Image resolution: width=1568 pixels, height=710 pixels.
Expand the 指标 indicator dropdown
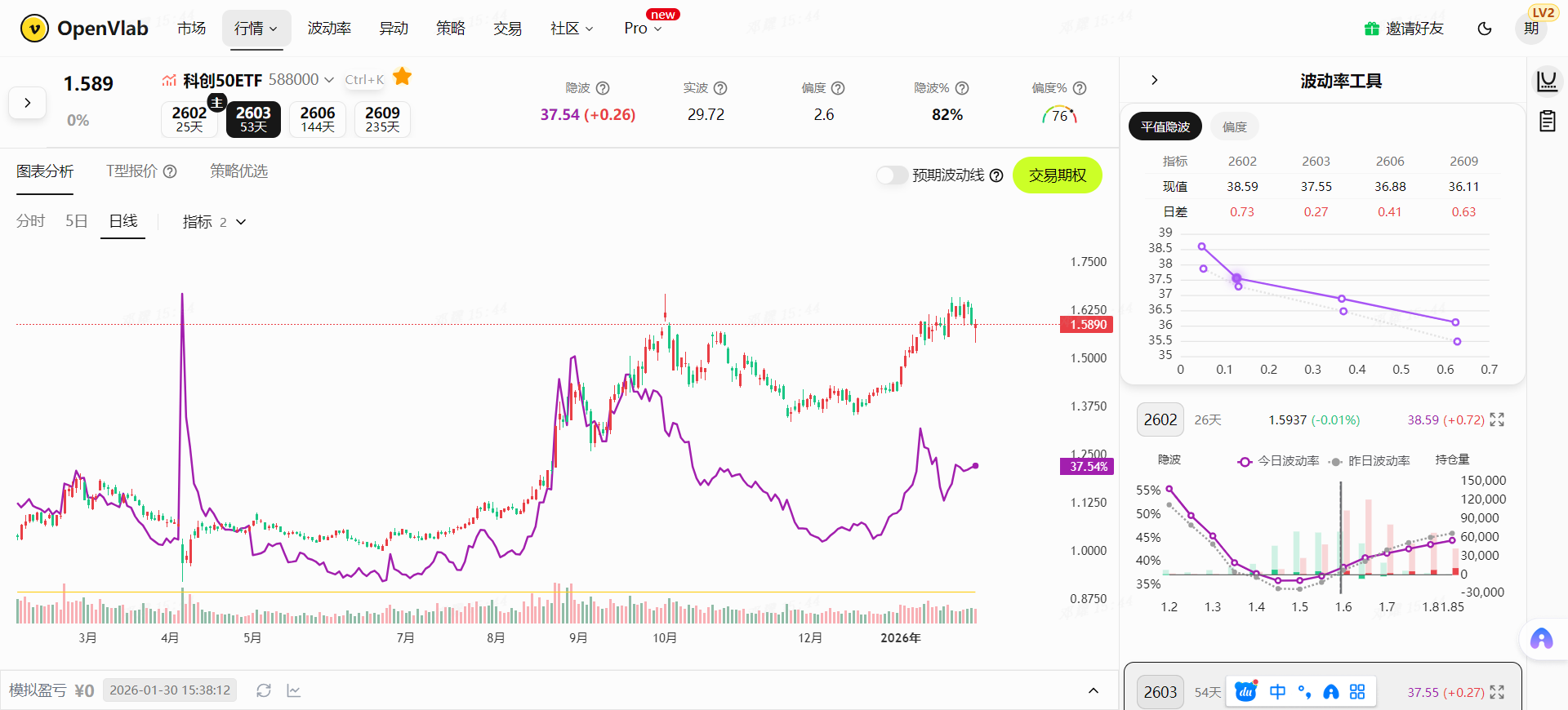(x=214, y=222)
